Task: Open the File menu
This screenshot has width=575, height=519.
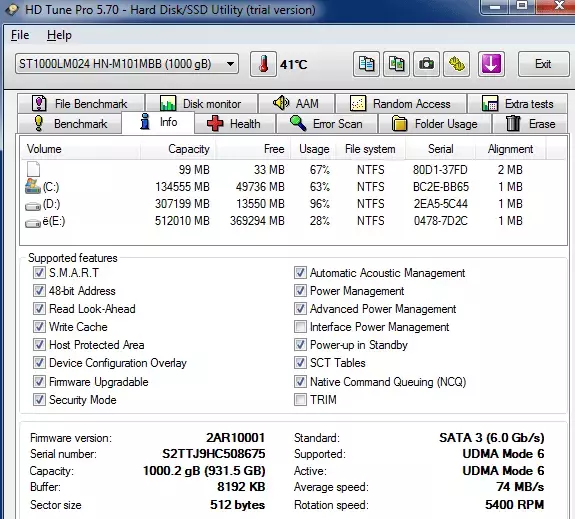Action: point(20,35)
